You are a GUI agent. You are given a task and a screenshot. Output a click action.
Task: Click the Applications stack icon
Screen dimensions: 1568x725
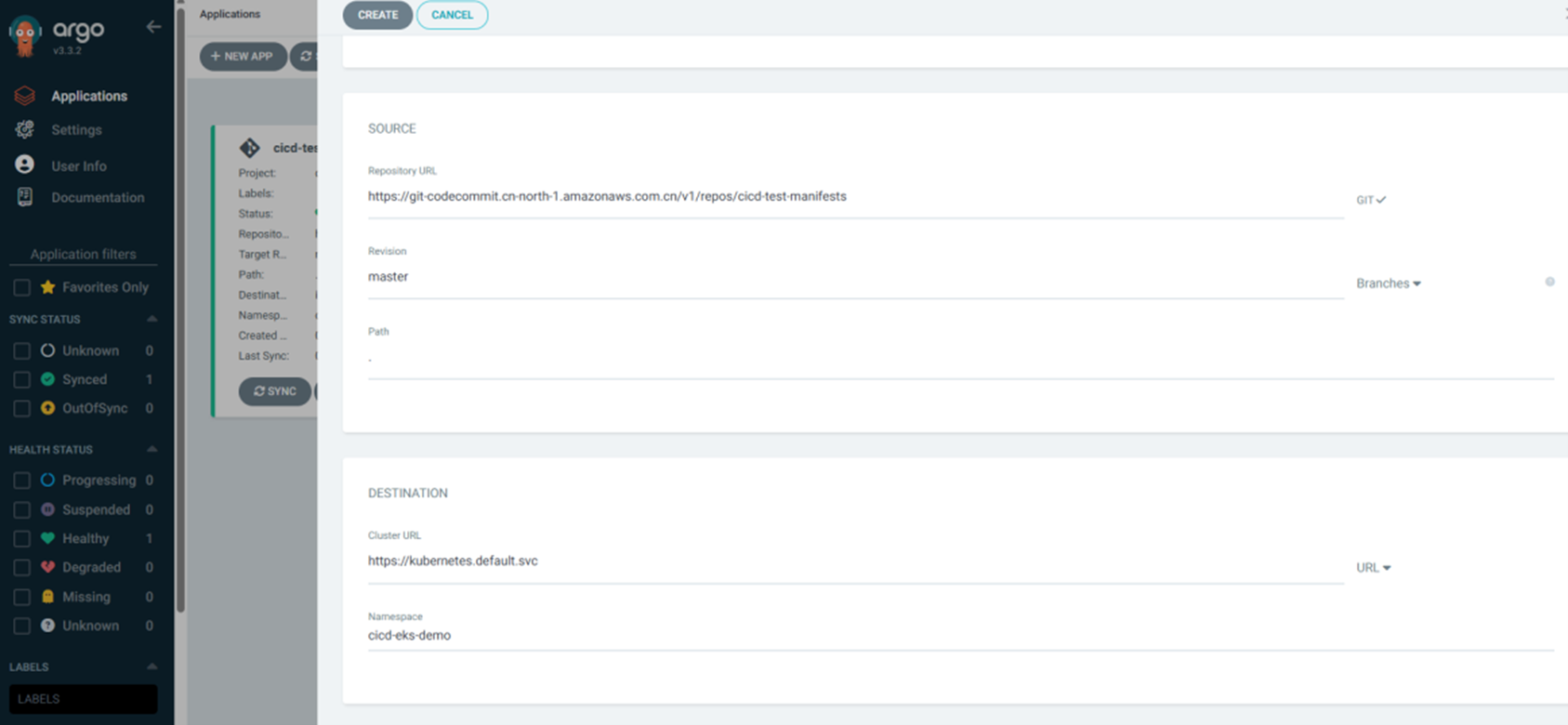25,96
